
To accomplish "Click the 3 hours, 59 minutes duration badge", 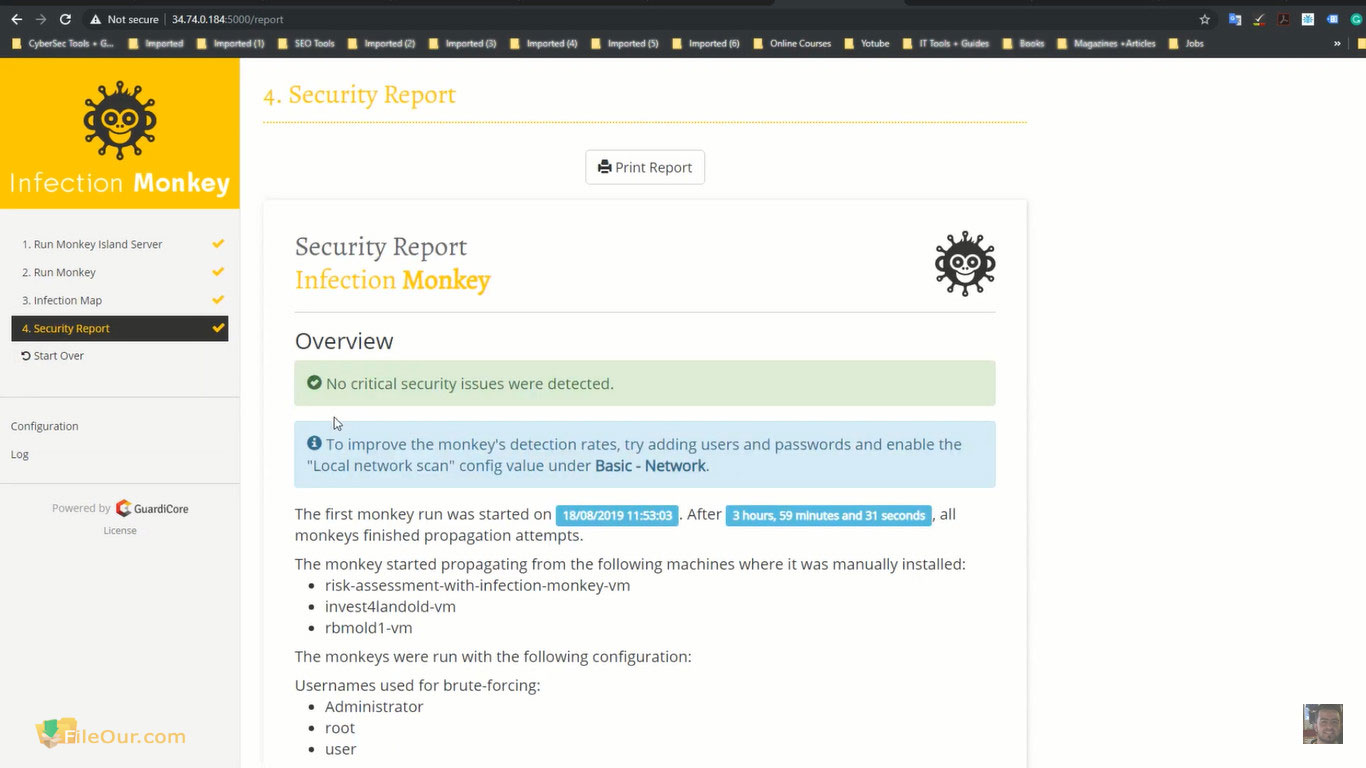I will tap(829, 516).
